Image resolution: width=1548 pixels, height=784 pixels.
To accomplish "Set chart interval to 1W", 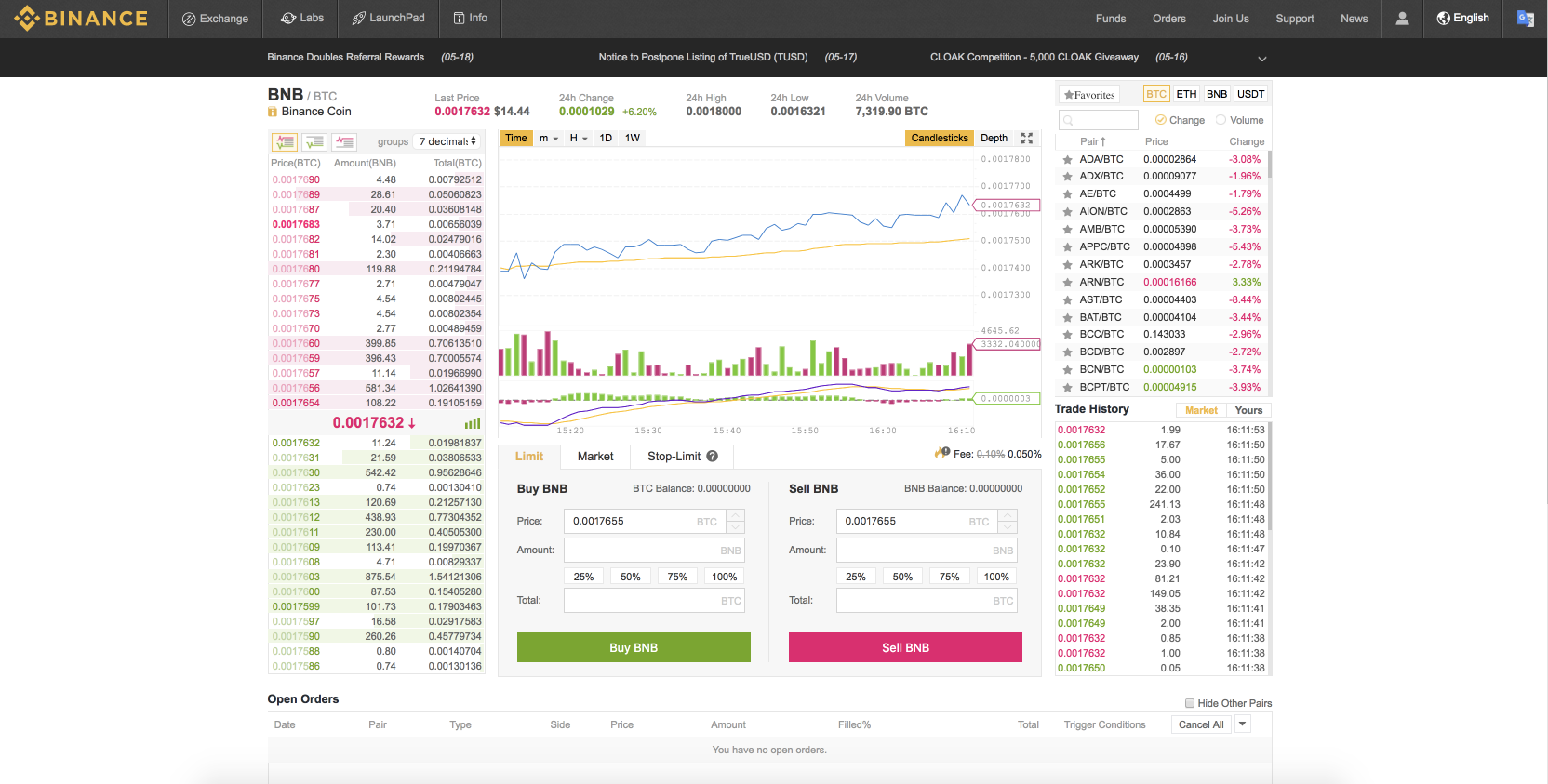I will click(x=633, y=138).
